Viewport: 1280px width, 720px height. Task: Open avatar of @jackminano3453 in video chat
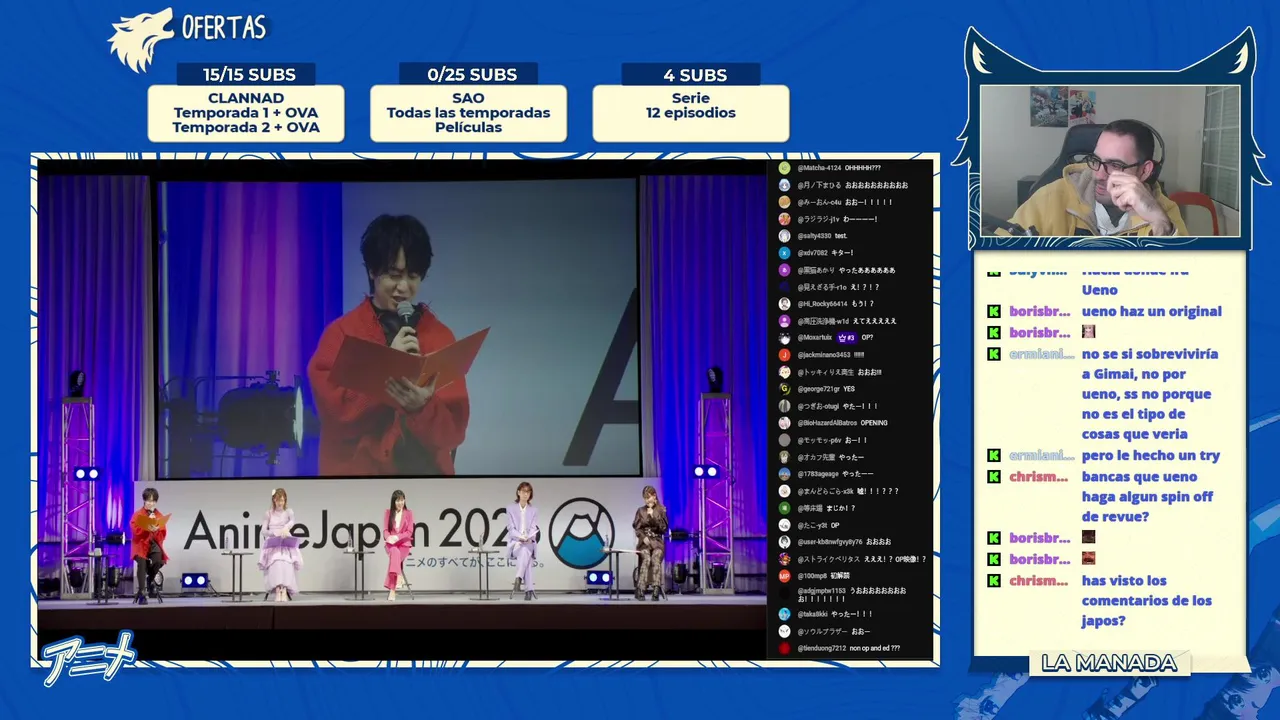click(x=785, y=355)
